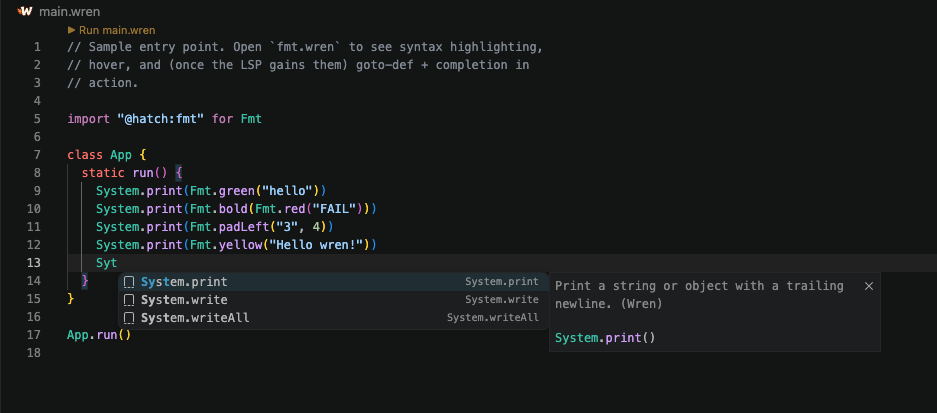Click the play triangle before Run main.wren
The width and height of the screenshot is (937, 413).
72,30
